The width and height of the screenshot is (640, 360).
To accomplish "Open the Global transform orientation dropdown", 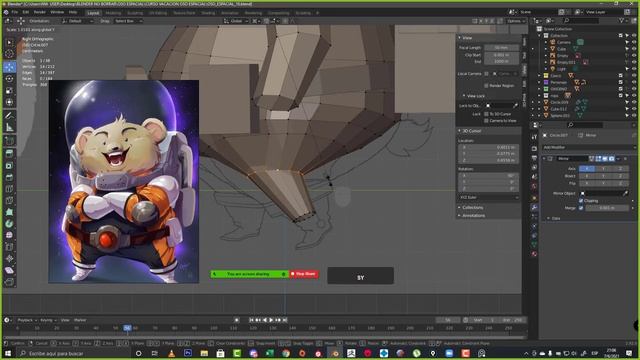I will (236, 21).
